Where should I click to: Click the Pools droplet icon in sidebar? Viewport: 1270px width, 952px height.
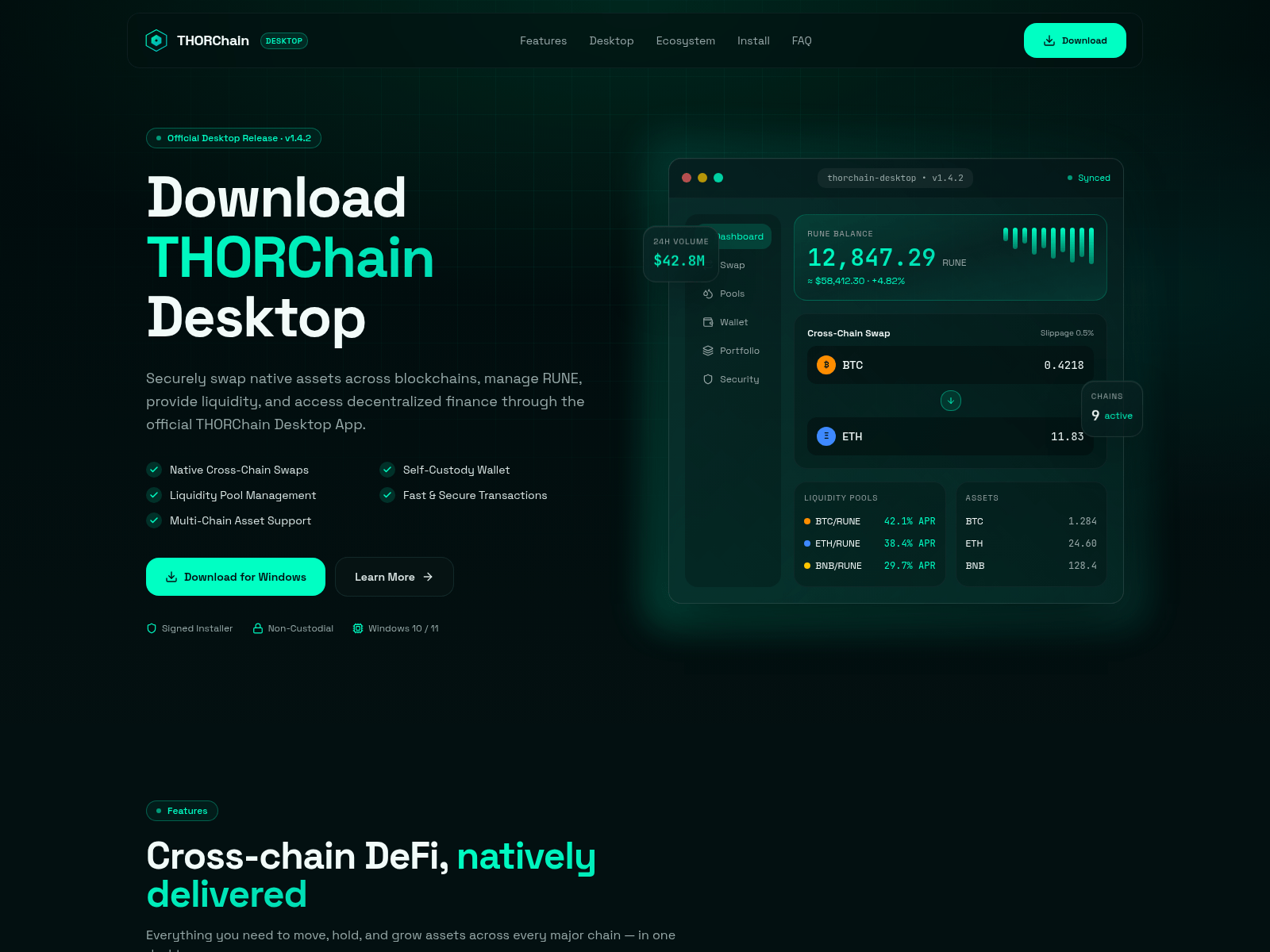[708, 294]
